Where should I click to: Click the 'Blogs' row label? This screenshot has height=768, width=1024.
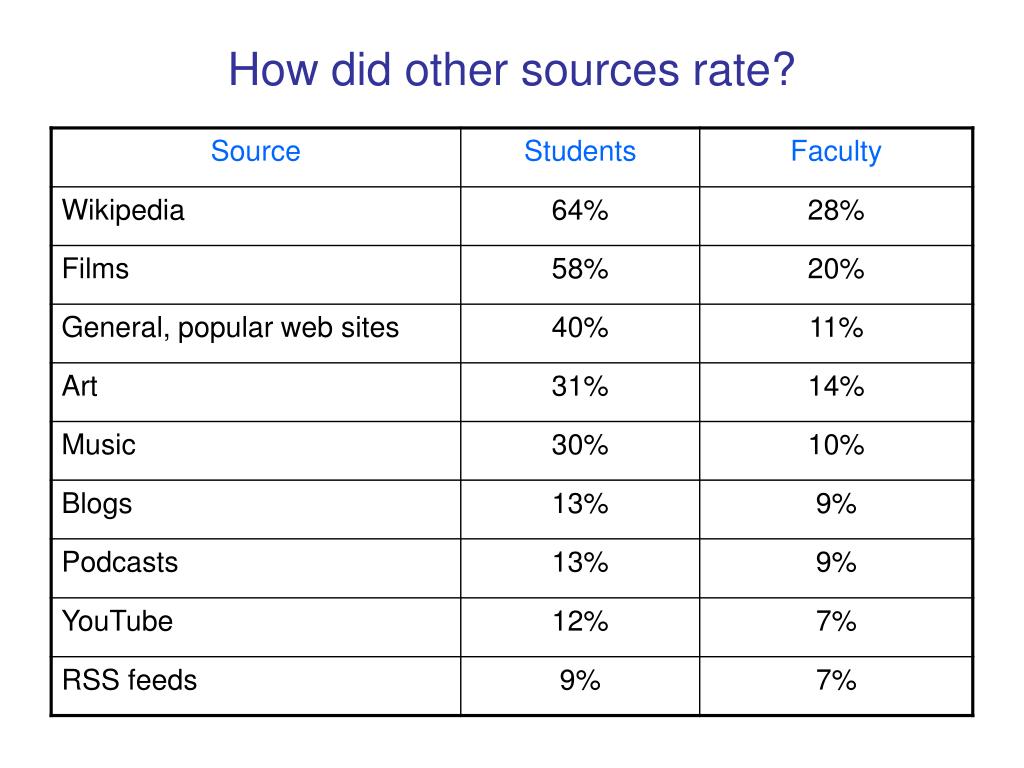pos(97,504)
